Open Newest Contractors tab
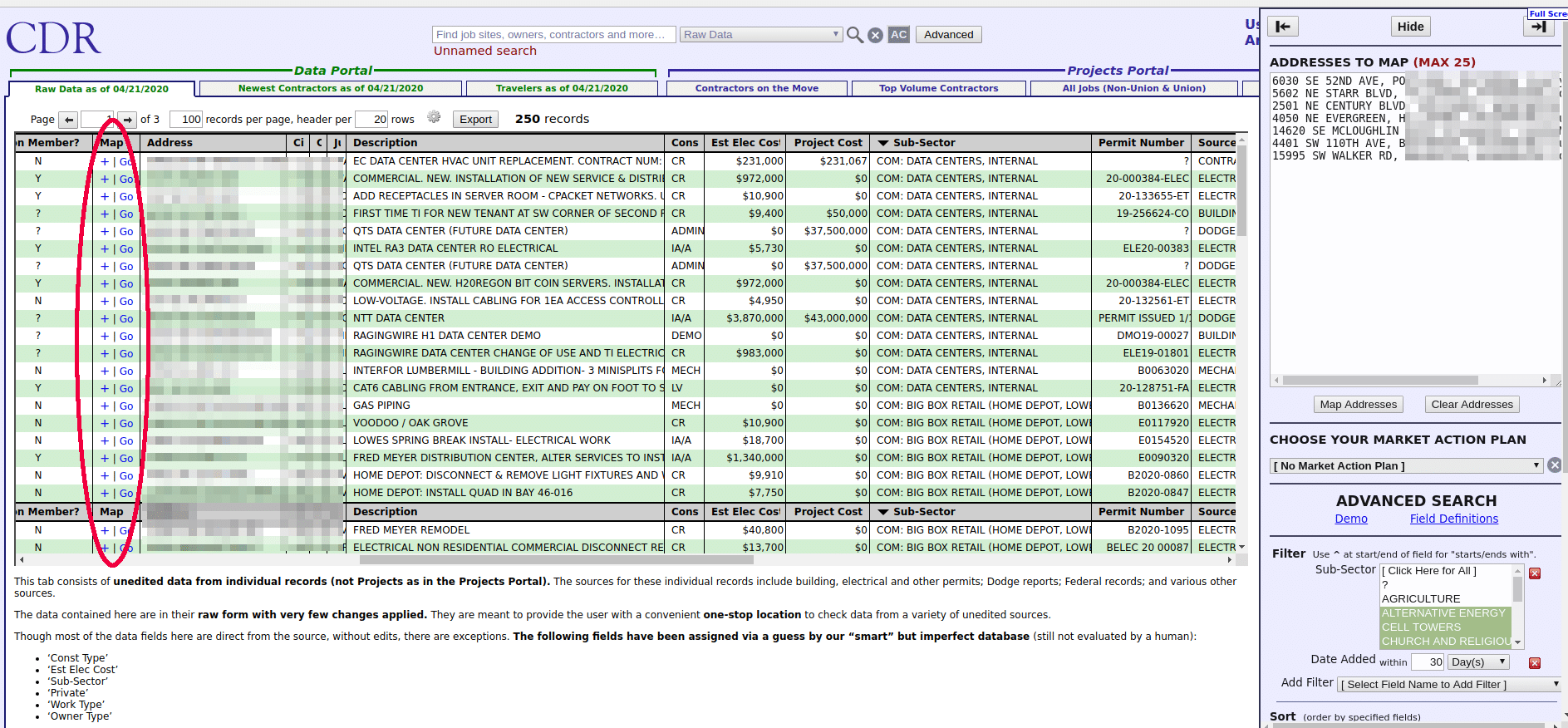1568x728 pixels. (x=331, y=88)
